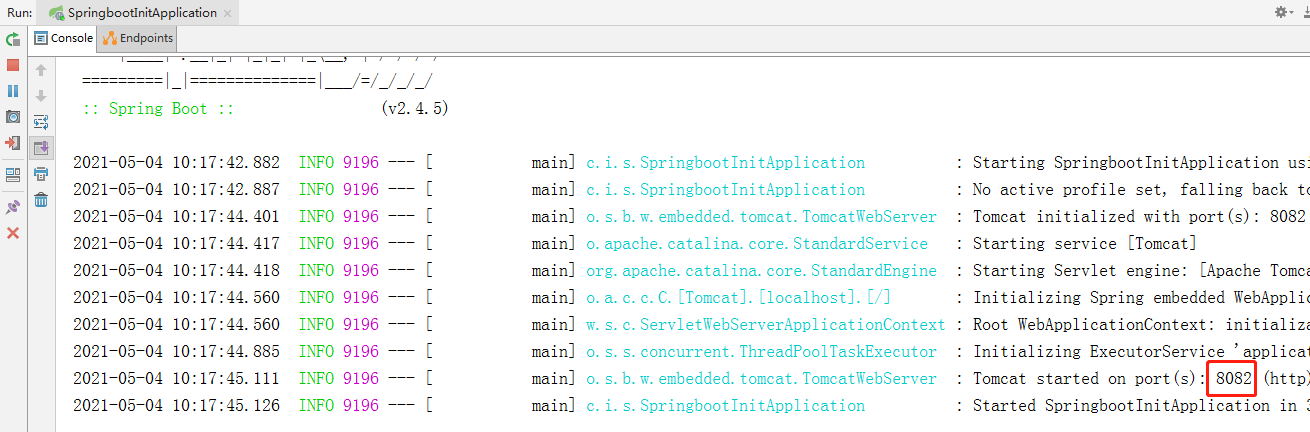This screenshot has width=1310, height=432.
Task: Dump threads using the camera icon
Action: (13, 117)
